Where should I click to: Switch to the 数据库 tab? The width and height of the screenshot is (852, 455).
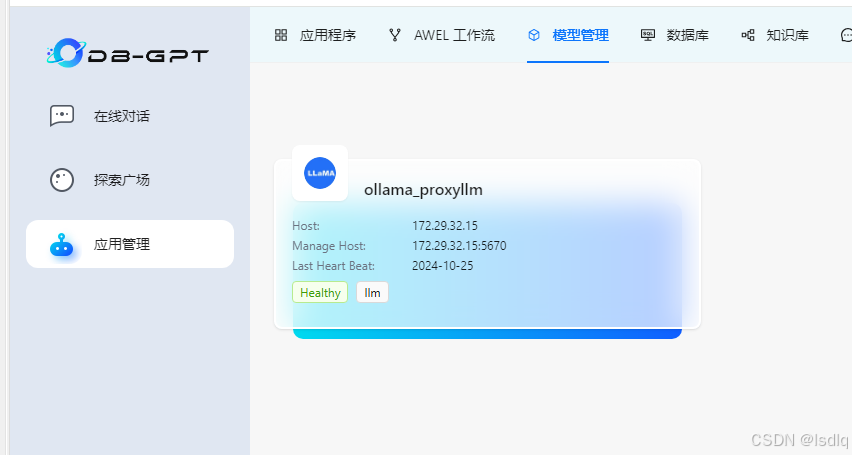pyautogui.click(x=675, y=35)
